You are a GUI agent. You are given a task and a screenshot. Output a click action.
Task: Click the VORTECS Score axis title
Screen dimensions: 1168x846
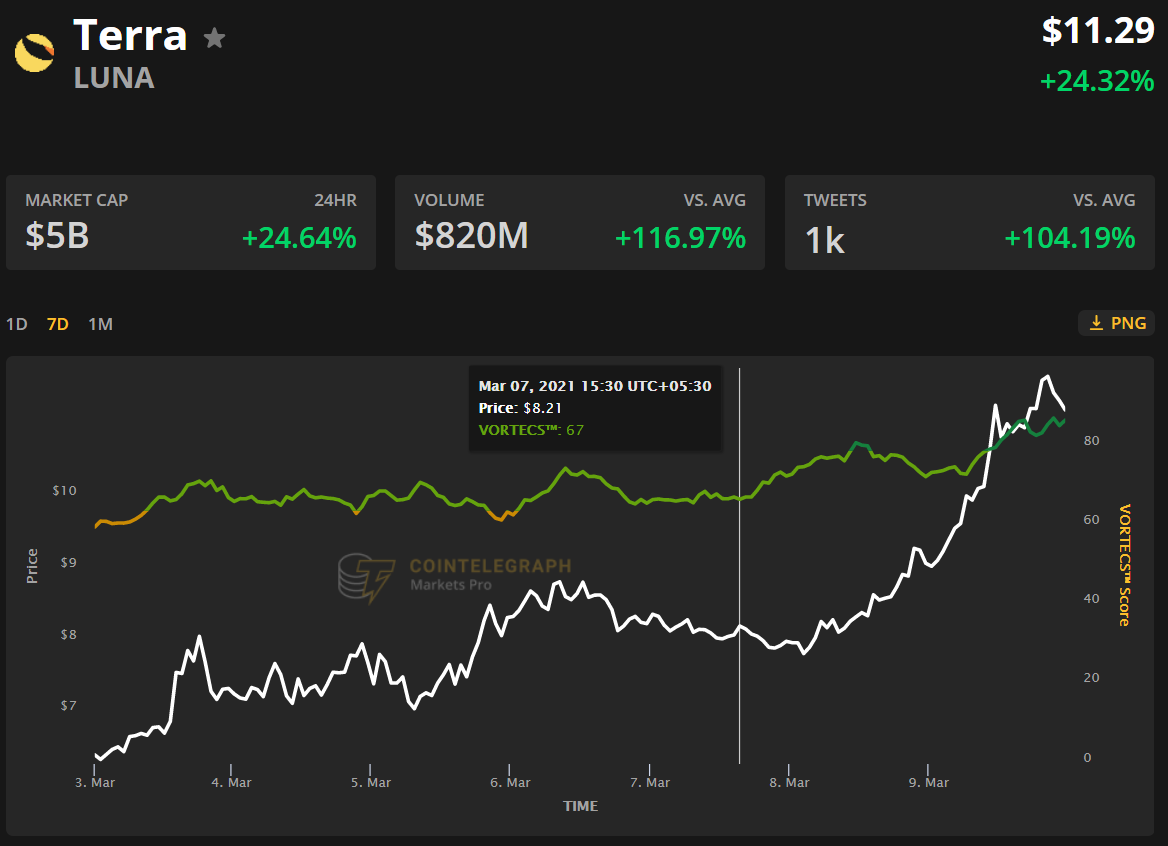pyautogui.click(x=1124, y=565)
